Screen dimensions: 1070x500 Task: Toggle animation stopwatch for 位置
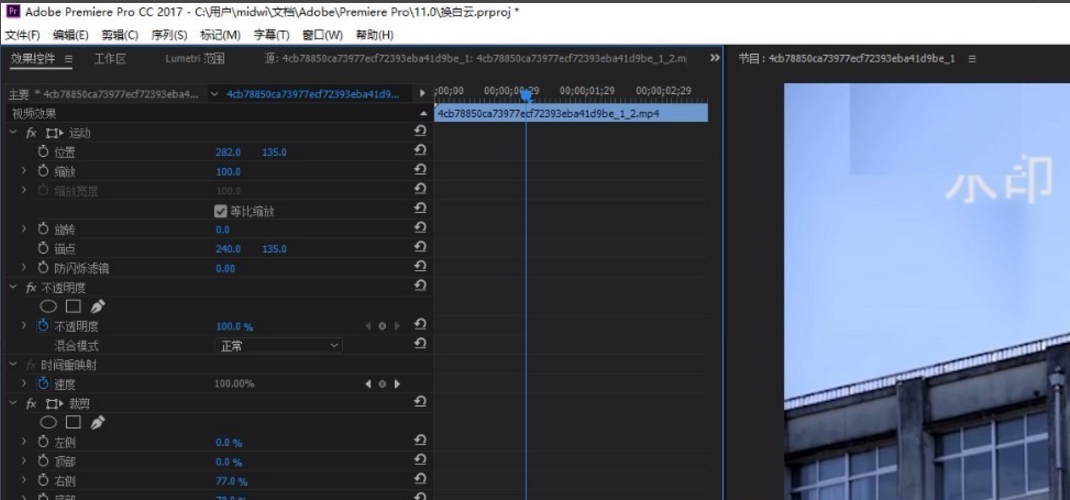[x=44, y=152]
